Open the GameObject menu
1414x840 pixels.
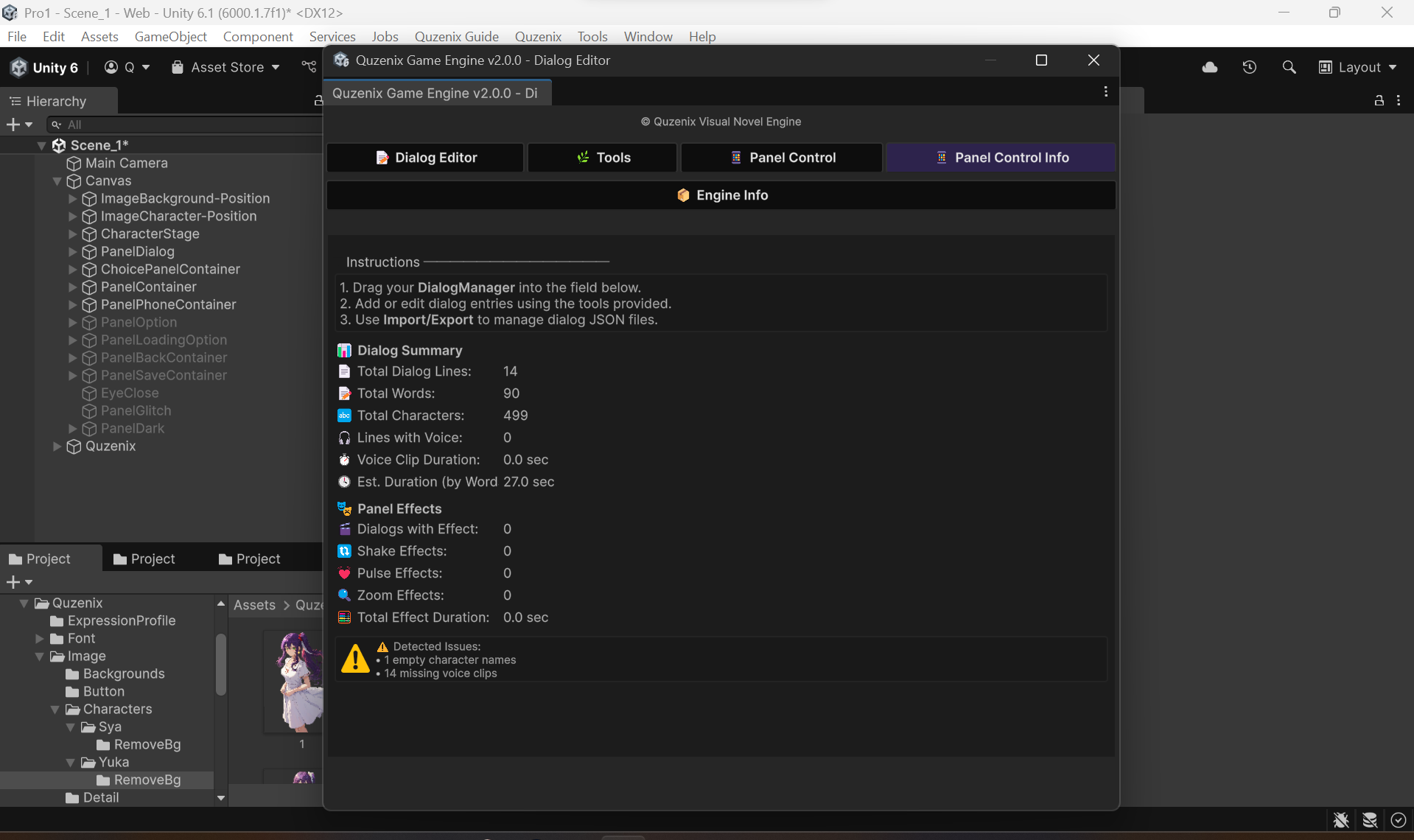click(171, 36)
